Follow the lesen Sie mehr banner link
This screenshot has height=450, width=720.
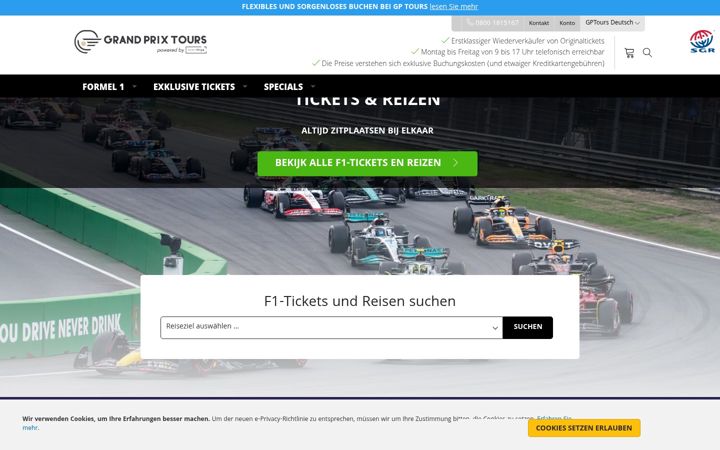454,6
